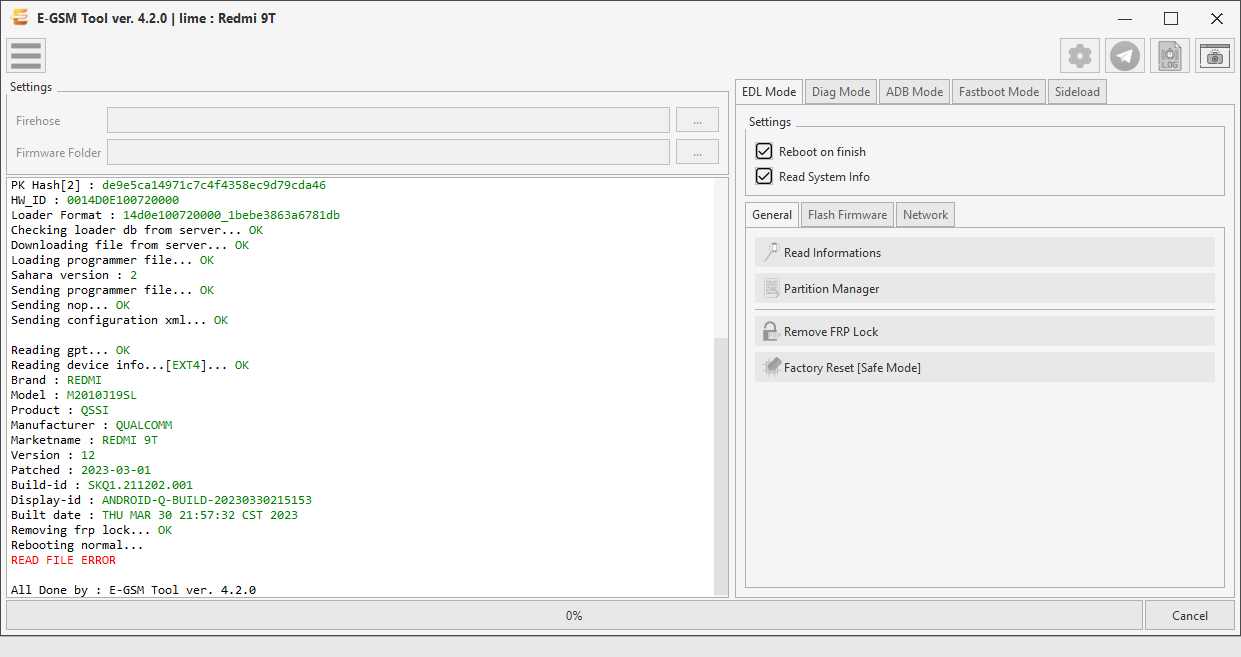This screenshot has height=657, width=1241.
Task: Click the Read Informations icon
Action: [x=770, y=252]
